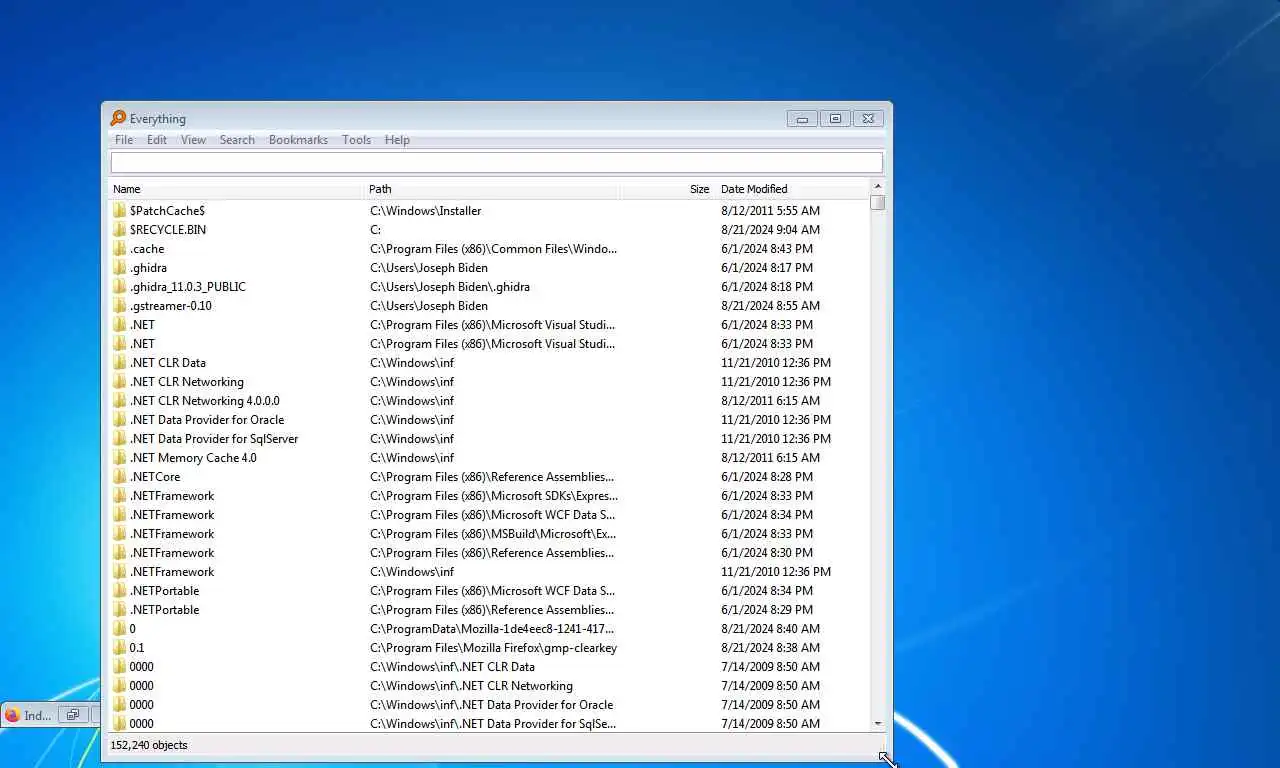The width and height of the screenshot is (1280, 768).
Task: Click path 'C:\Program Files\Mozilla Firefox\gmp-clearkey'
Action: click(493, 648)
